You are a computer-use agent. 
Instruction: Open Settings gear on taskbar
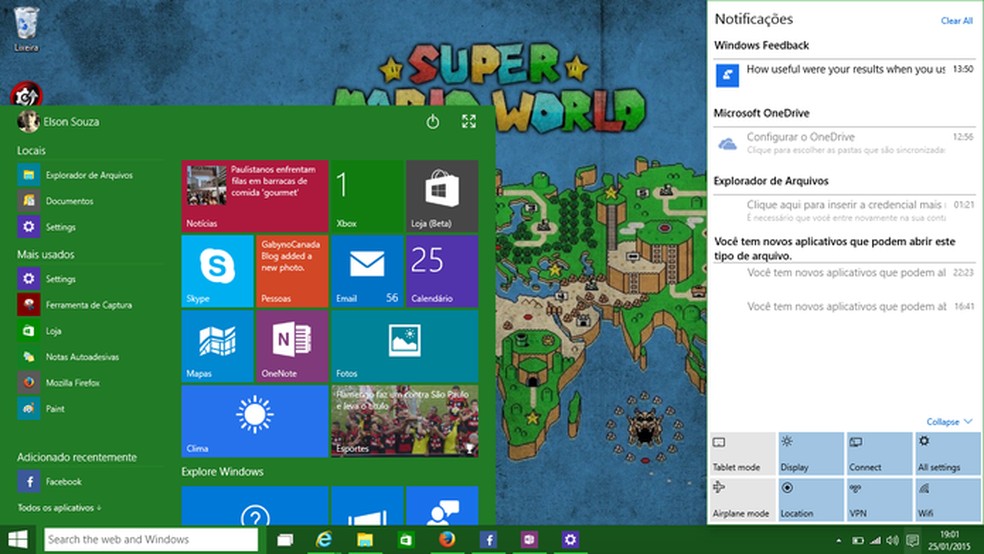(x=570, y=540)
